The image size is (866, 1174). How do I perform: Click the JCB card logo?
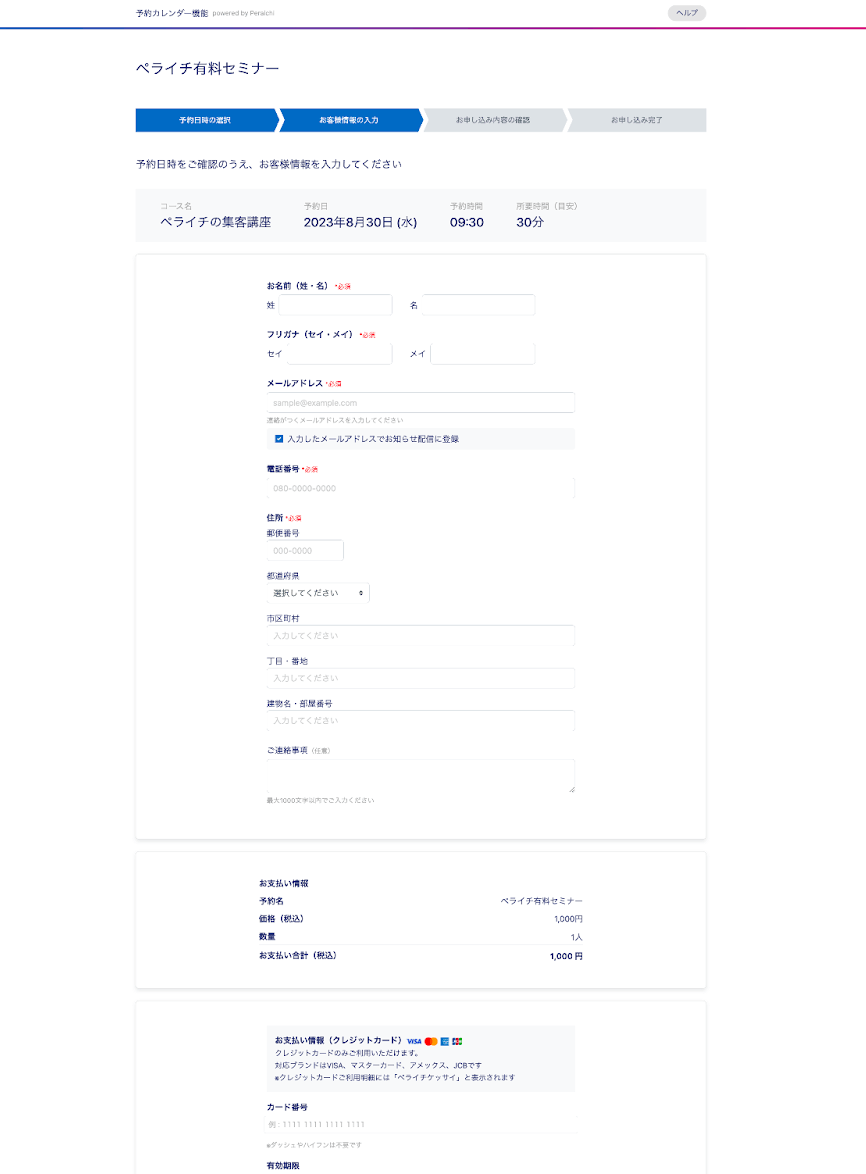[457, 1041]
